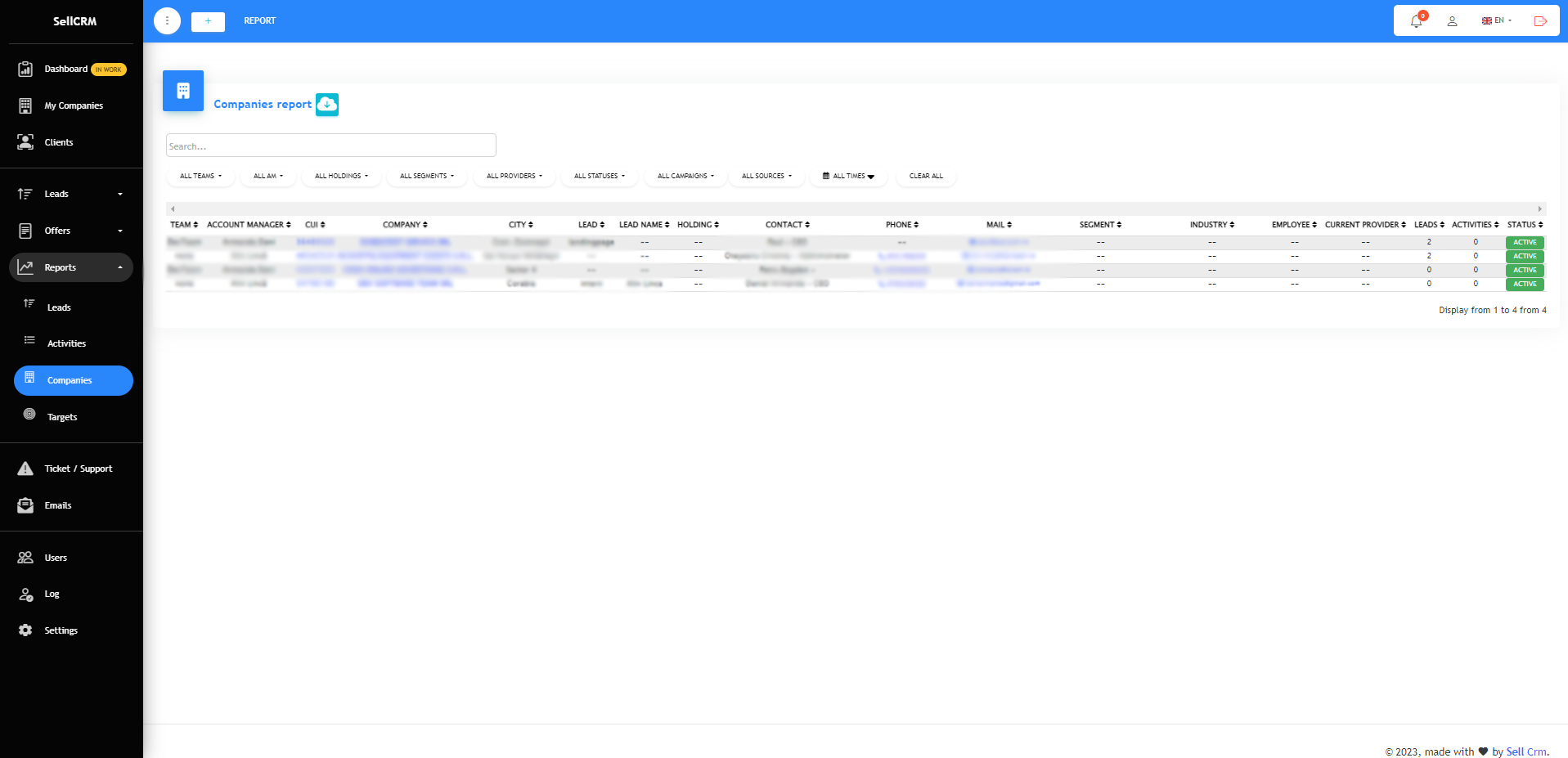Viewport: 1568px width, 758px height.
Task: Open Settings from the sidebar
Action: pyautogui.click(x=61, y=630)
